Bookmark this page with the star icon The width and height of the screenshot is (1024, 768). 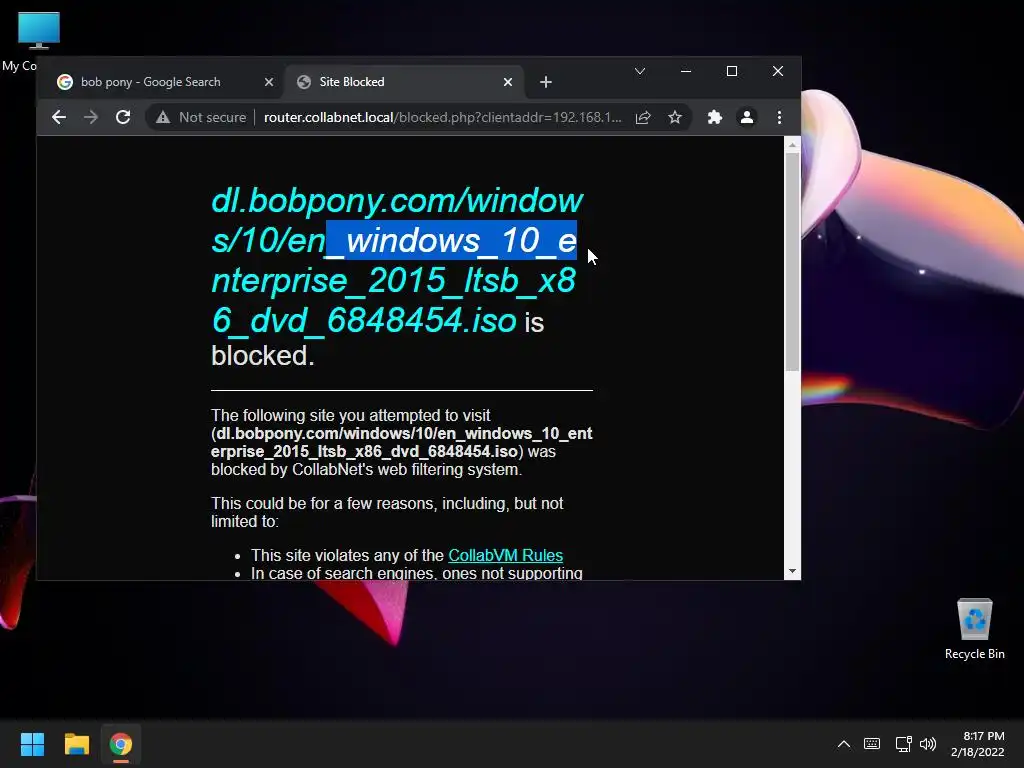pos(675,118)
